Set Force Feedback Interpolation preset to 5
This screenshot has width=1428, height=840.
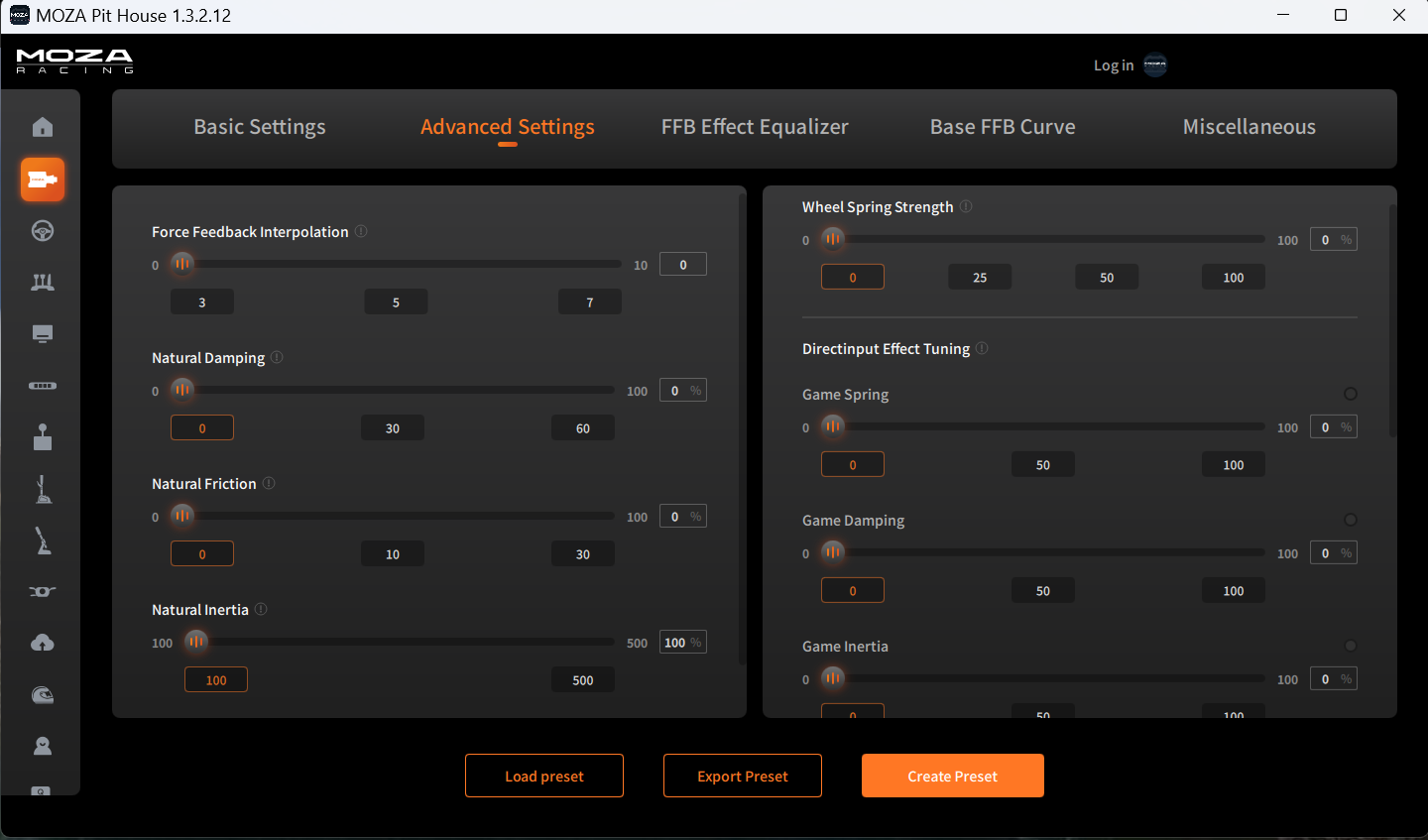pyautogui.click(x=396, y=302)
